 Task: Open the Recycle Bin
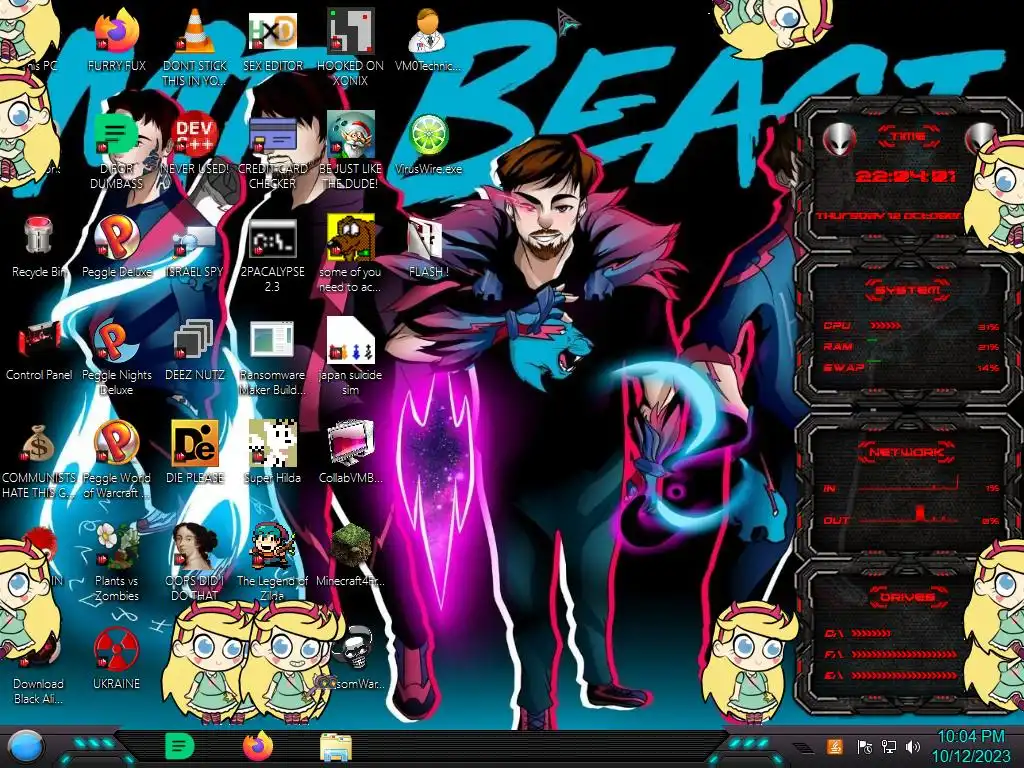pyautogui.click(x=39, y=236)
